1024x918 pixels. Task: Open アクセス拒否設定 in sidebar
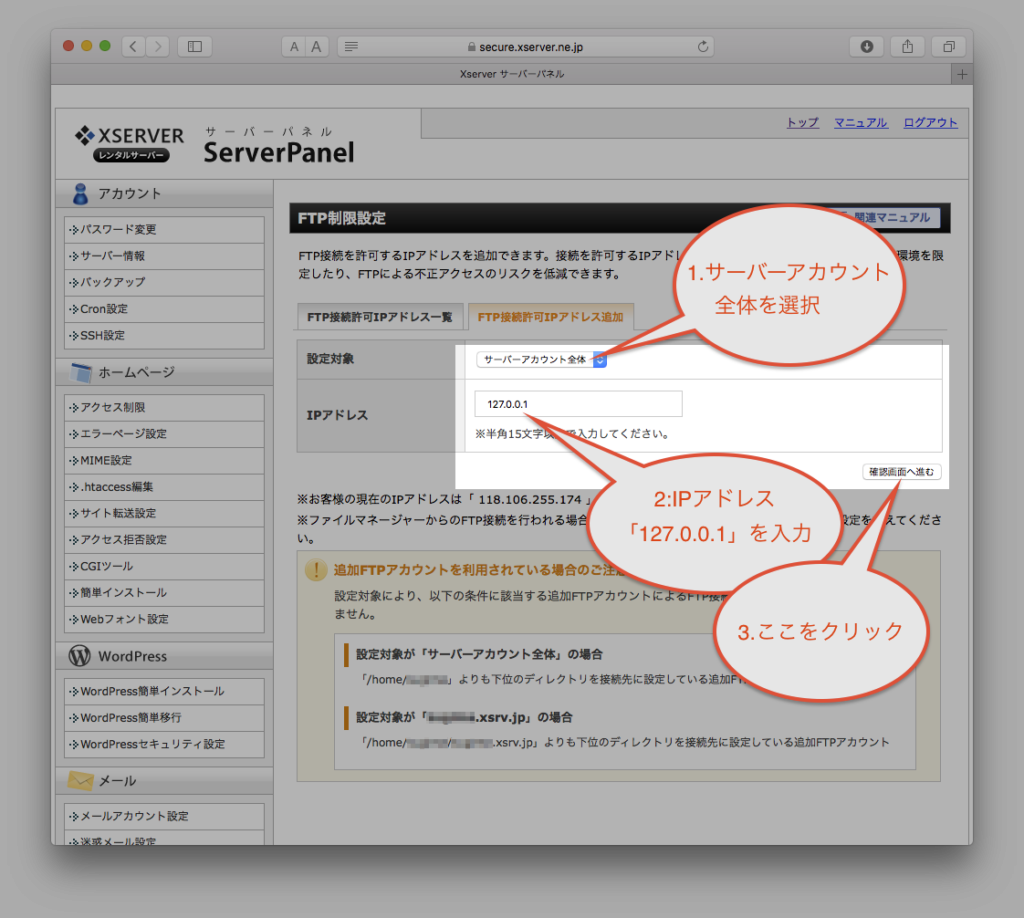[165, 540]
